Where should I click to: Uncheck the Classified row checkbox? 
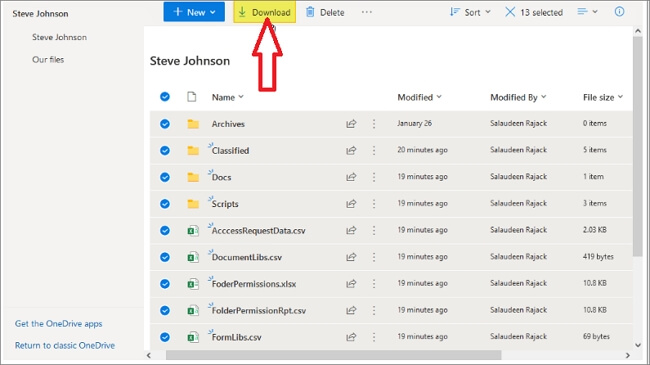click(165, 150)
